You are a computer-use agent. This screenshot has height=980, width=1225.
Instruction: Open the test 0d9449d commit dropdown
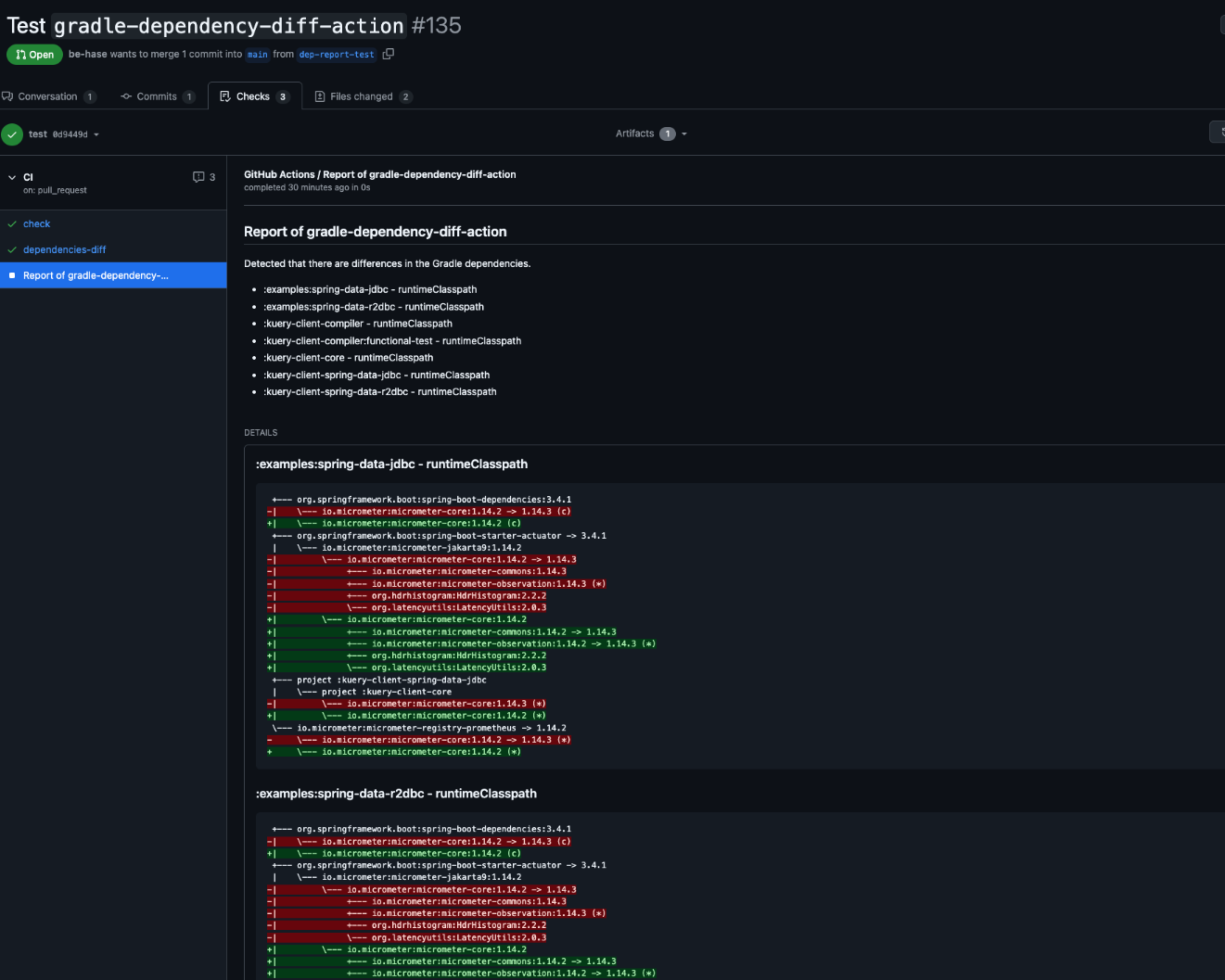[x=64, y=134]
